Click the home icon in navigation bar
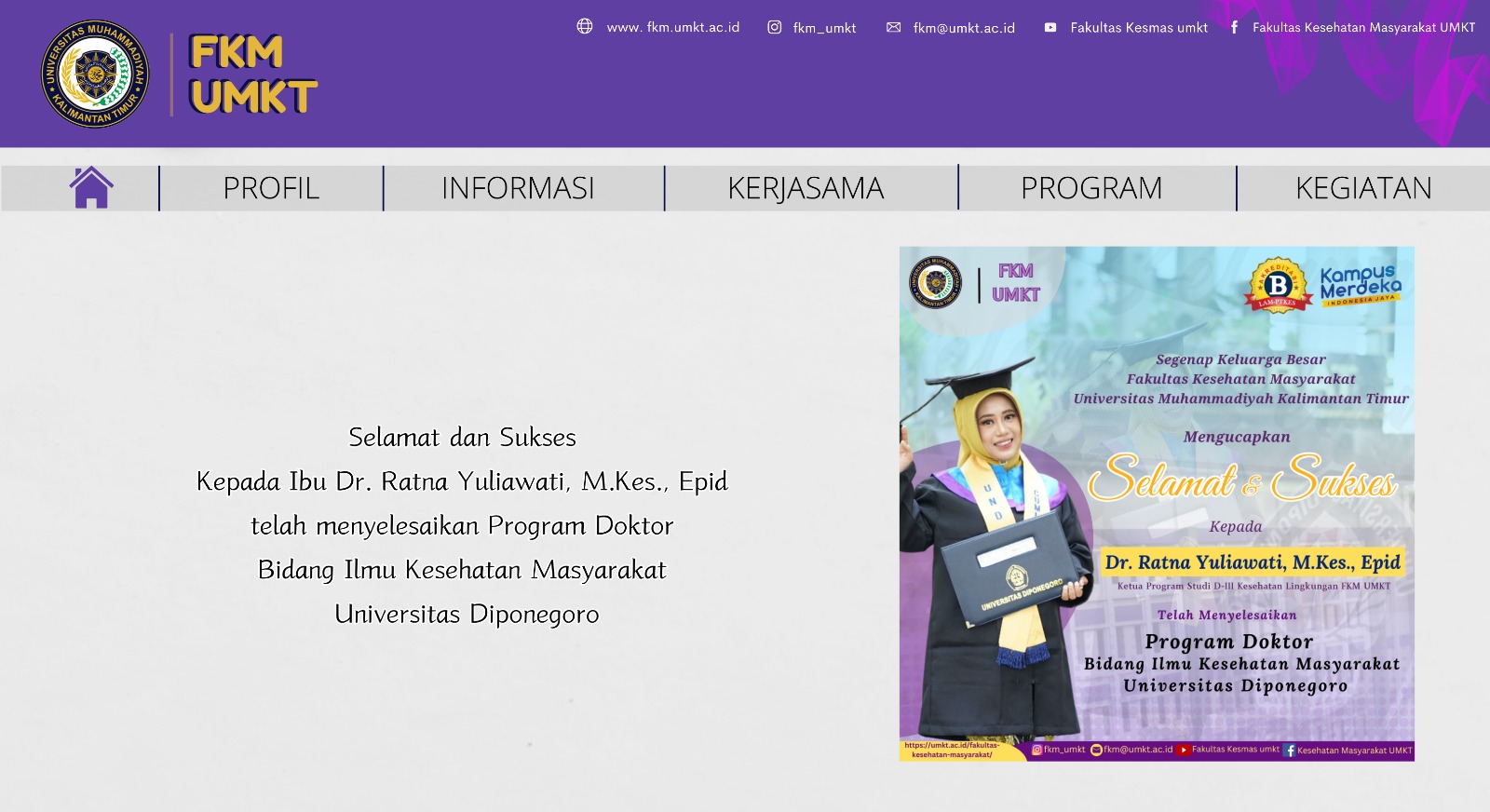This screenshot has width=1490, height=812. [x=91, y=187]
